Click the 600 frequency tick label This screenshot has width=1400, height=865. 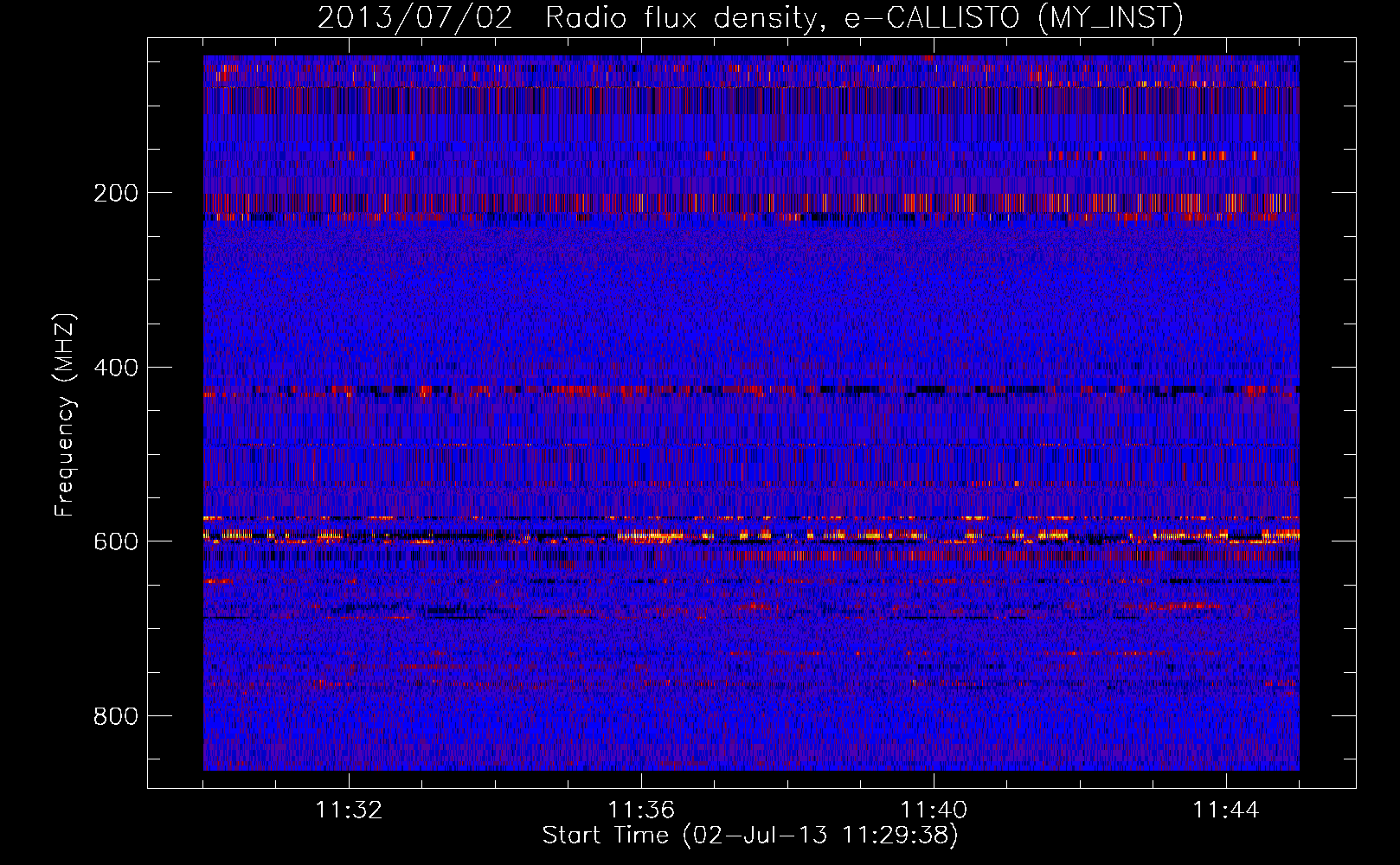click(115, 541)
